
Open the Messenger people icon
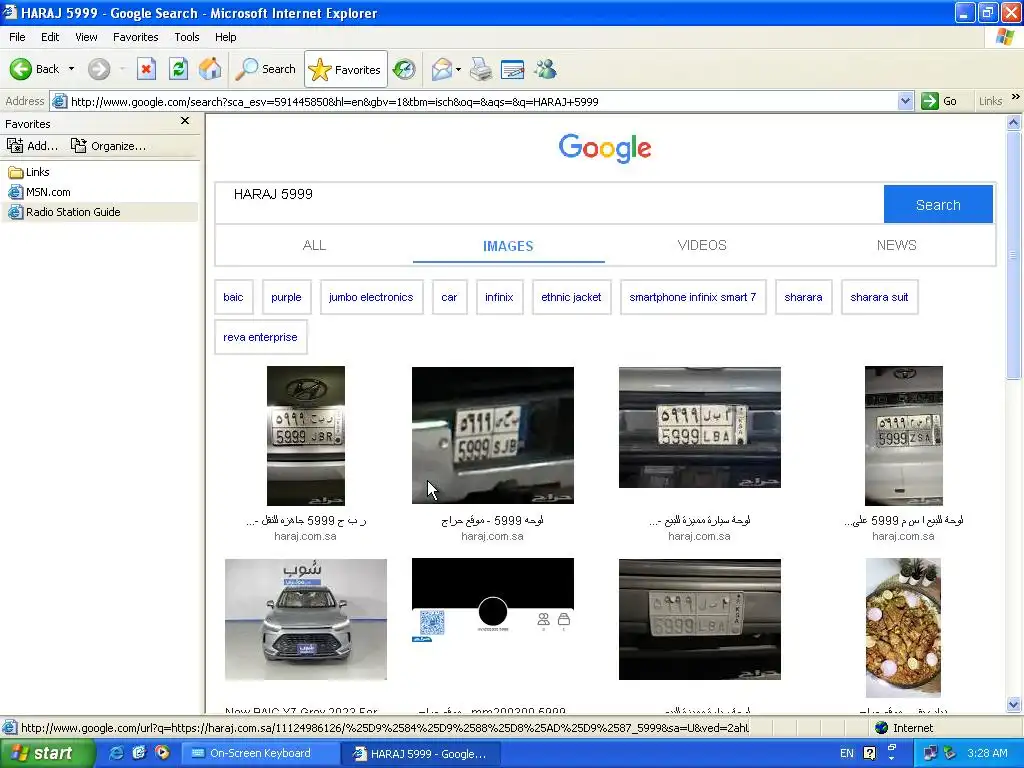(x=545, y=69)
